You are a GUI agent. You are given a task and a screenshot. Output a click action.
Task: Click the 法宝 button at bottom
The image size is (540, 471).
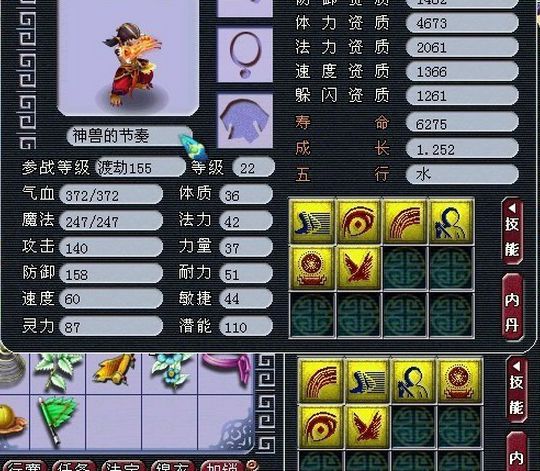[121, 466]
